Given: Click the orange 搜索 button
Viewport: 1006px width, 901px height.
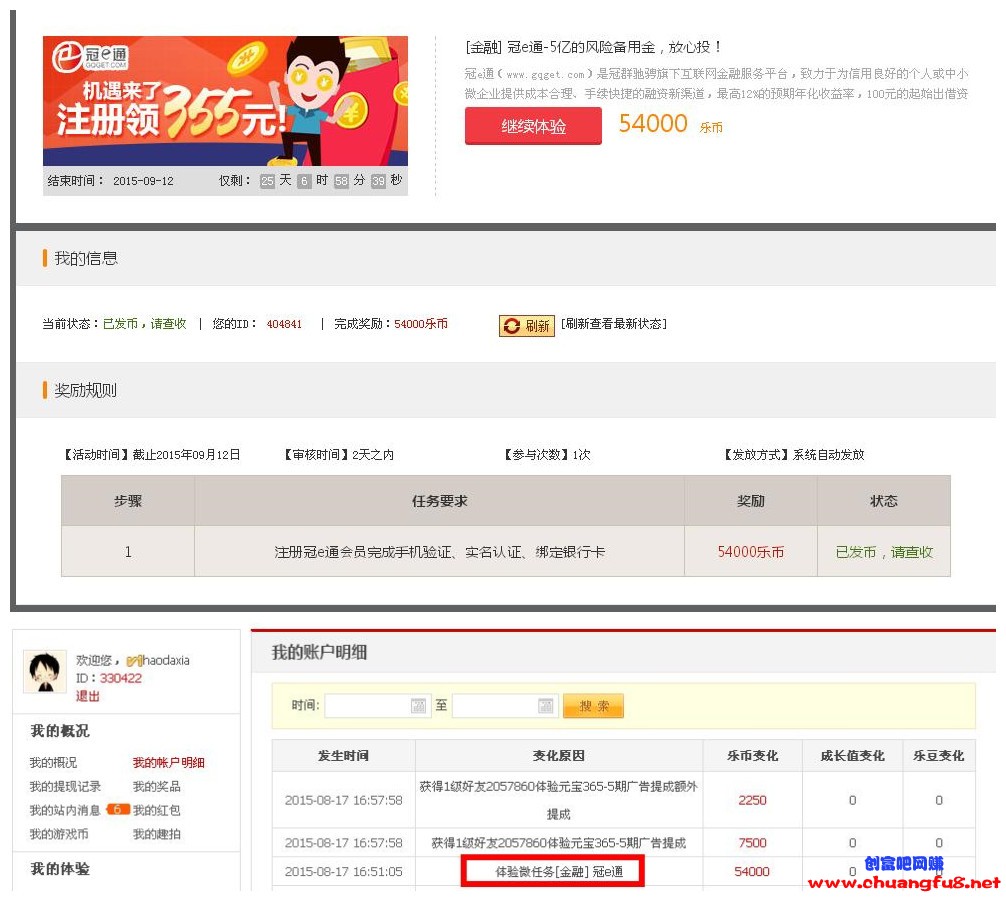Looking at the screenshot, I should (593, 706).
